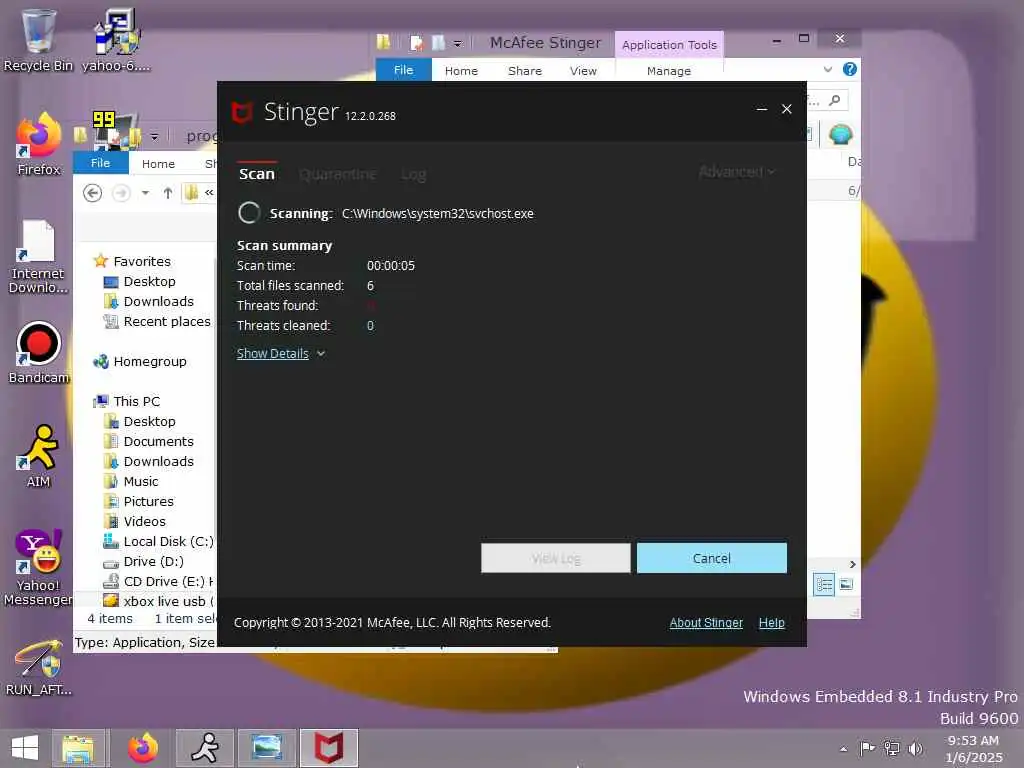Launch Firefox from the desktop shortcut

(39, 145)
